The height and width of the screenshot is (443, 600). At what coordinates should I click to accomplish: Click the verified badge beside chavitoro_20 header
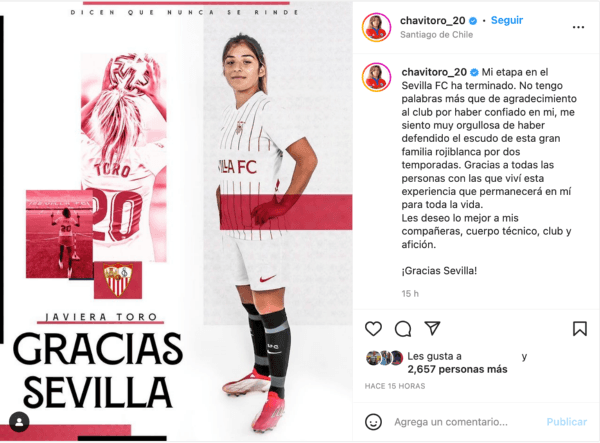tap(473, 21)
